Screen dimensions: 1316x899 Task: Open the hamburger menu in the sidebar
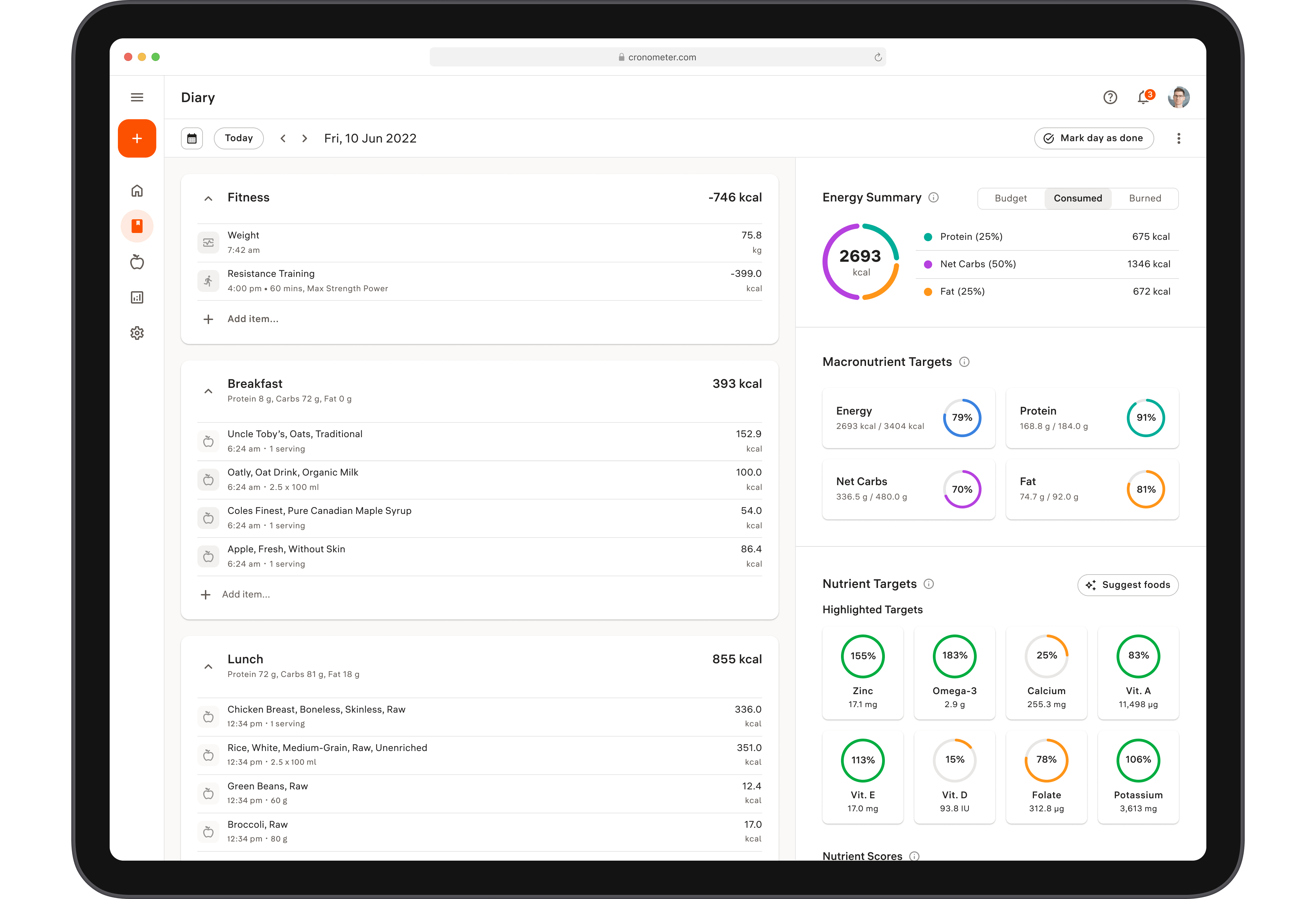137,97
